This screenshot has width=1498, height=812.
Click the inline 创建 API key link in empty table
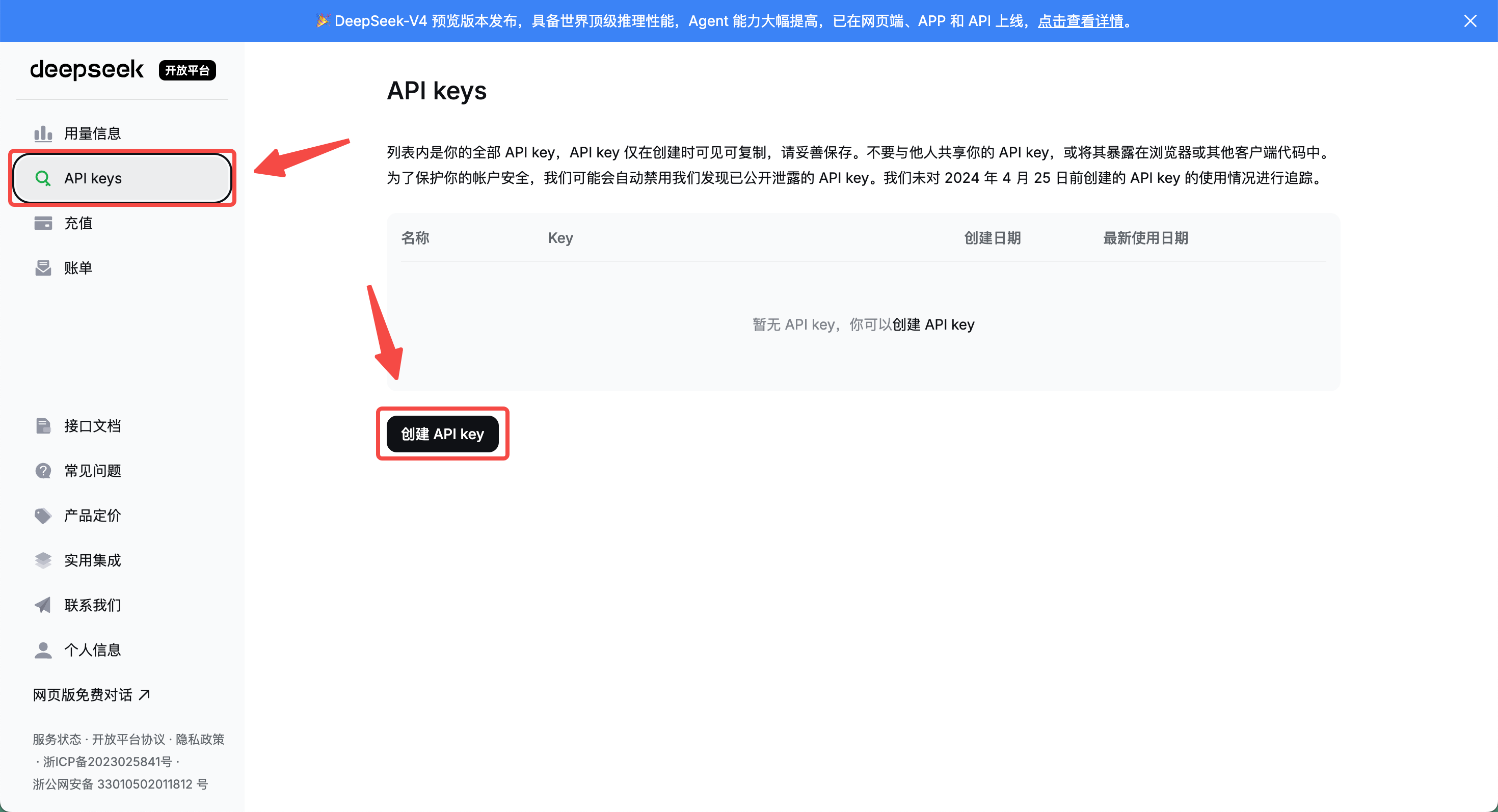pyautogui.click(x=933, y=324)
